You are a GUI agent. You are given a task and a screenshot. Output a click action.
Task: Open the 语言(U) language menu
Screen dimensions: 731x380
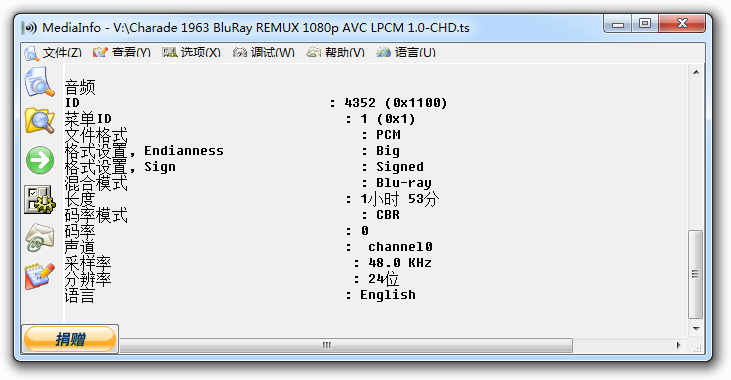tap(406, 52)
